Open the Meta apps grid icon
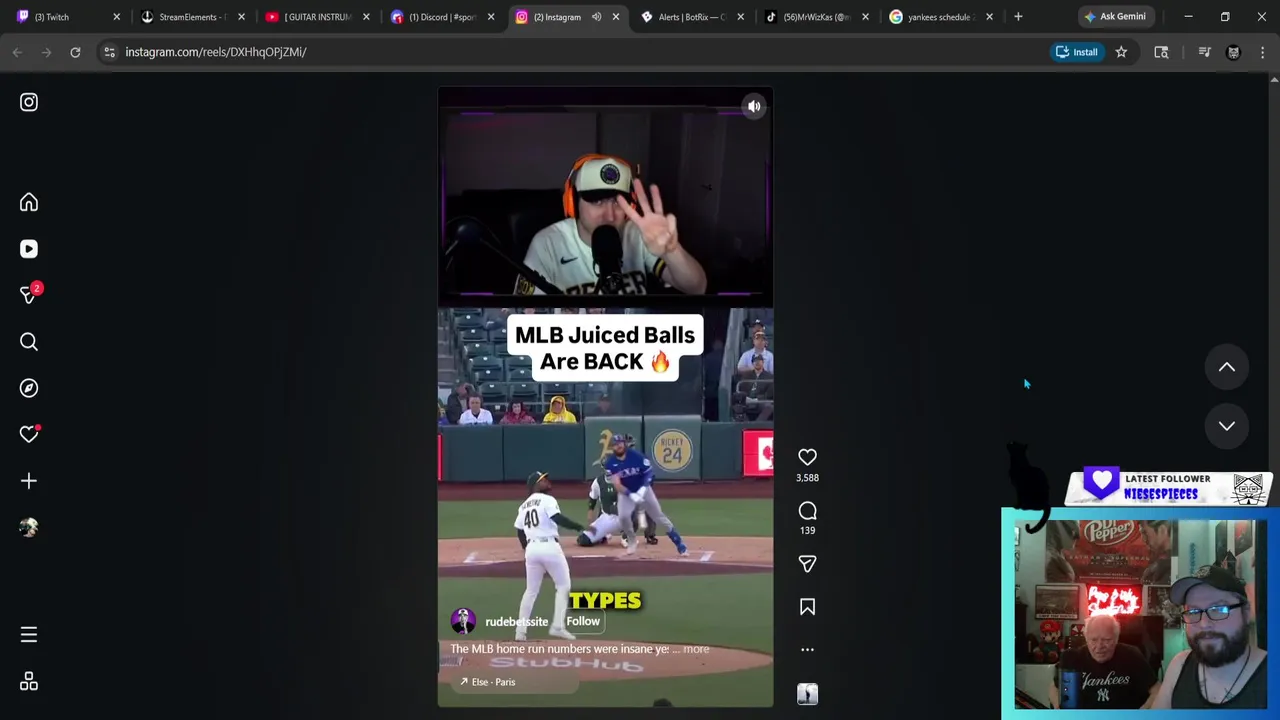 (29, 682)
